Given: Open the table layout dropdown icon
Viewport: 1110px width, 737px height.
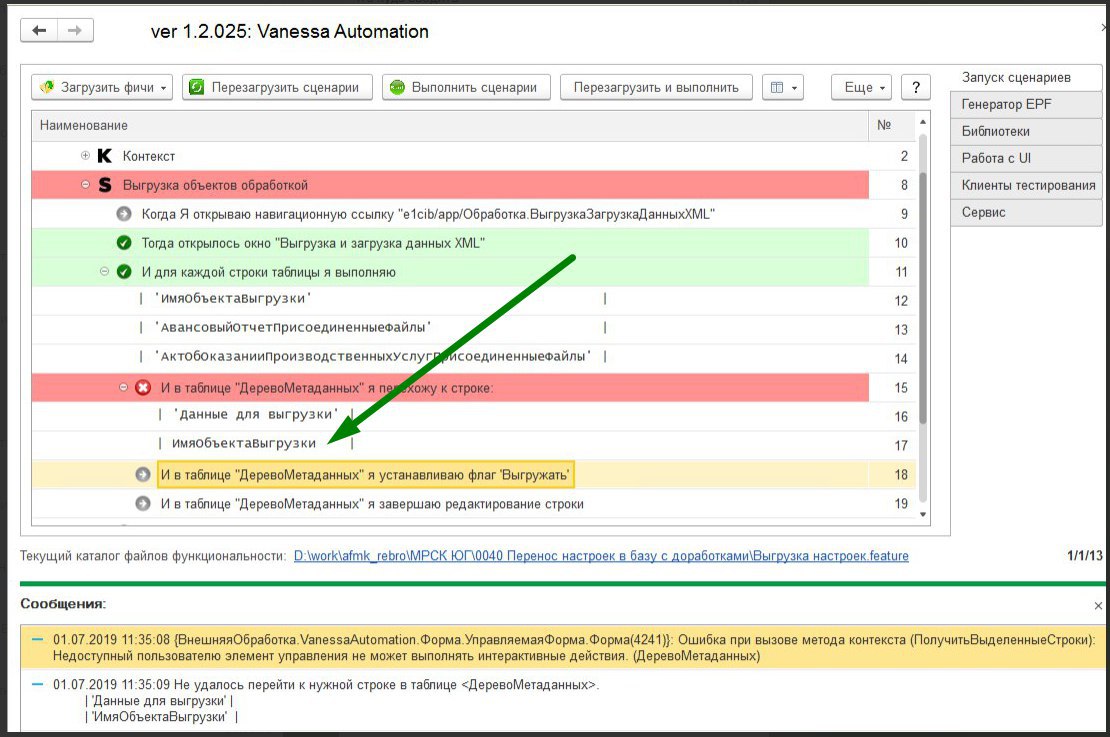Looking at the screenshot, I should pyautogui.click(x=783, y=87).
